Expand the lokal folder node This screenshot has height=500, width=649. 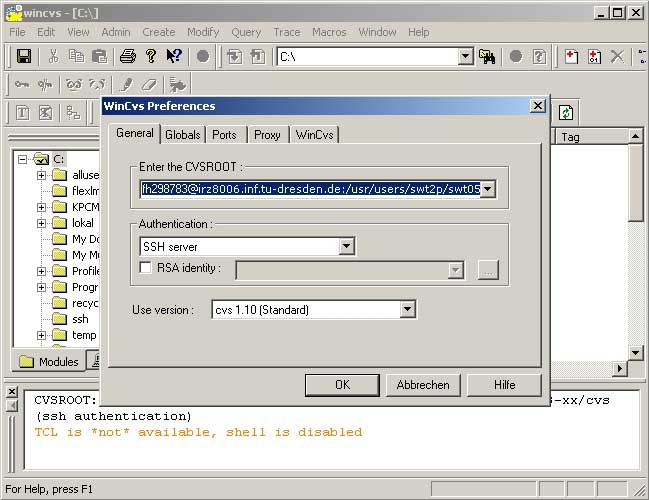pos(41,223)
